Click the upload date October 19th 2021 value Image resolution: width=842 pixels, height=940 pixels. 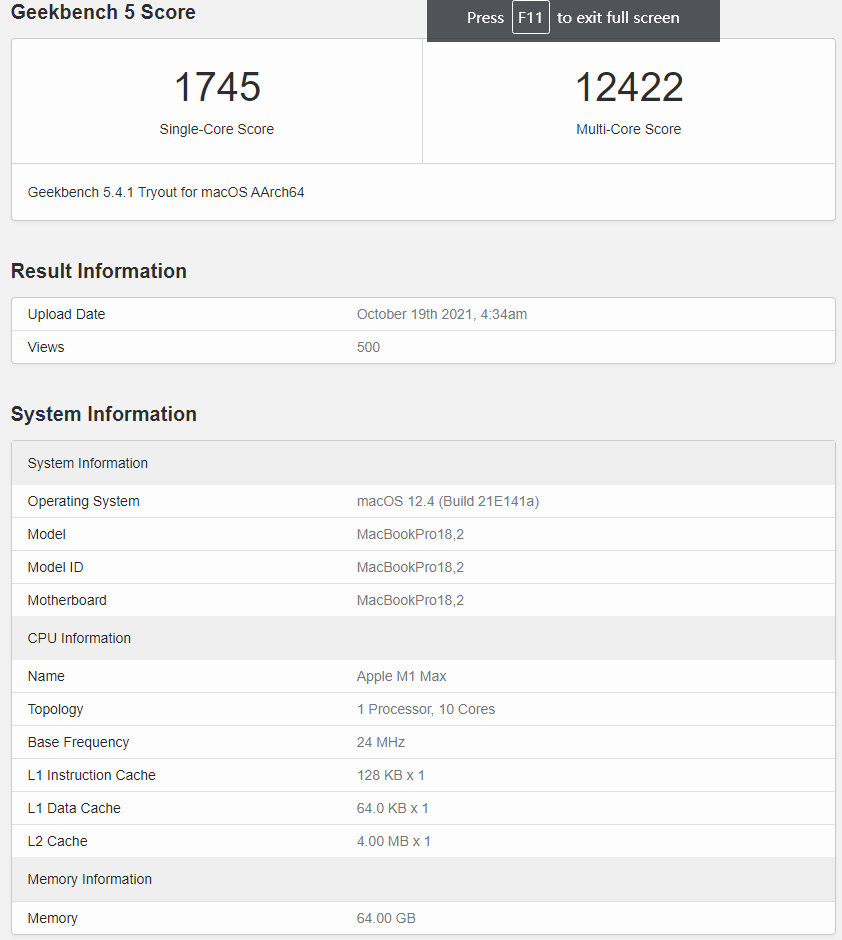(x=441, y=314)
